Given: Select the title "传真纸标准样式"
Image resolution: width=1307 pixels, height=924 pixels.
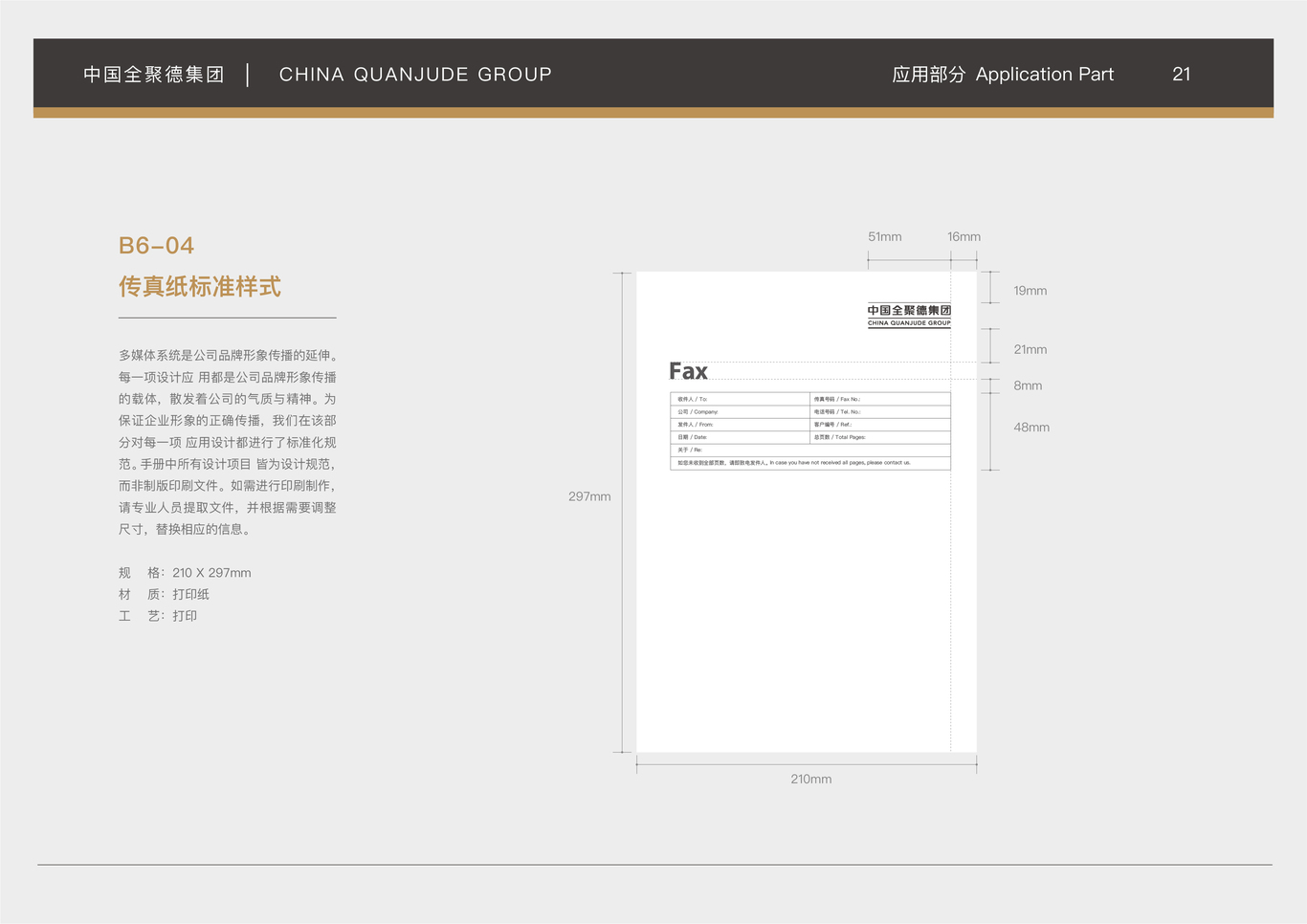Looking at the screenshot, I should [x=200, y=286].
